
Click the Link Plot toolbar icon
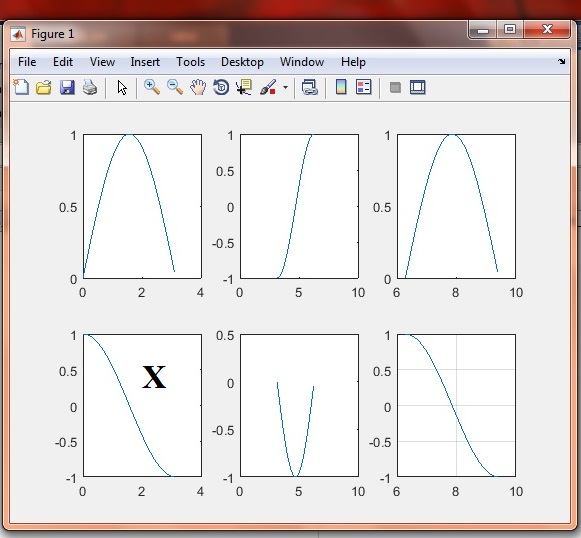point(310,88)
